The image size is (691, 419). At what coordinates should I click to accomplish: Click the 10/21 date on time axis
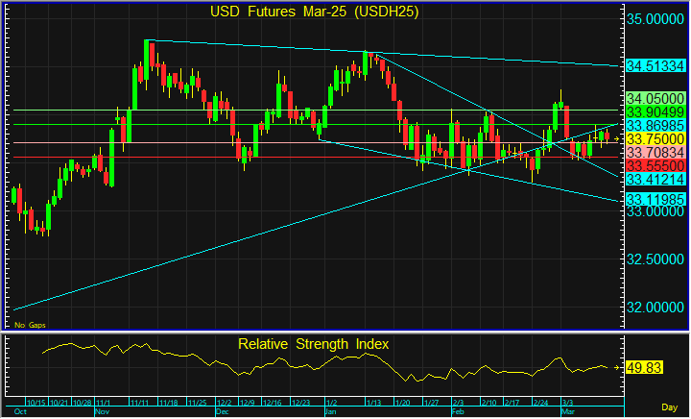point(59,403)
